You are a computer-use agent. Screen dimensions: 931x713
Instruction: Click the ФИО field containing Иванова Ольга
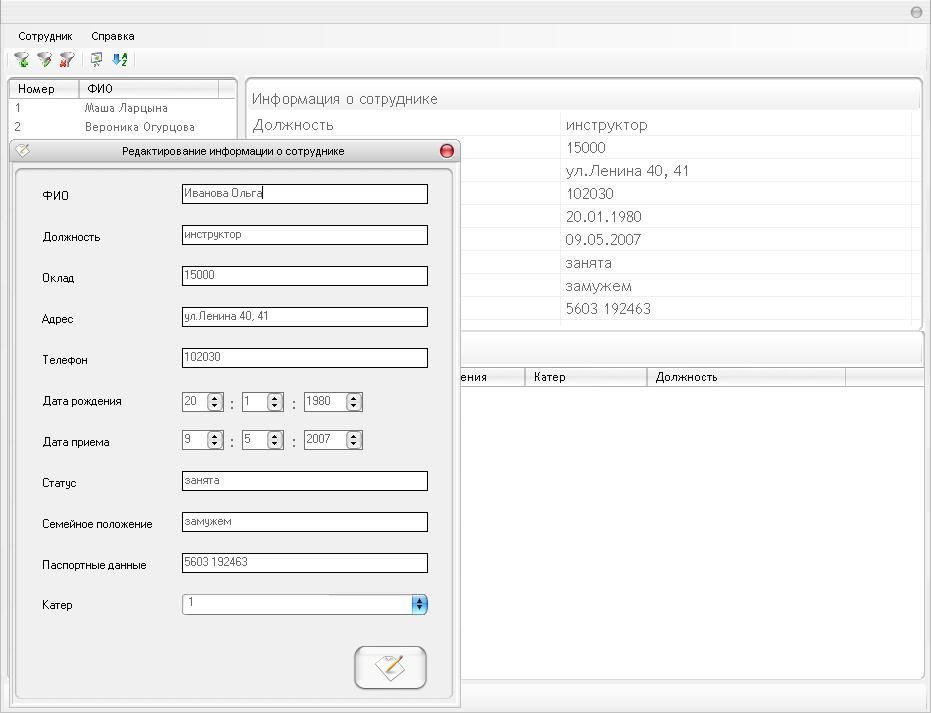point(305,194)
